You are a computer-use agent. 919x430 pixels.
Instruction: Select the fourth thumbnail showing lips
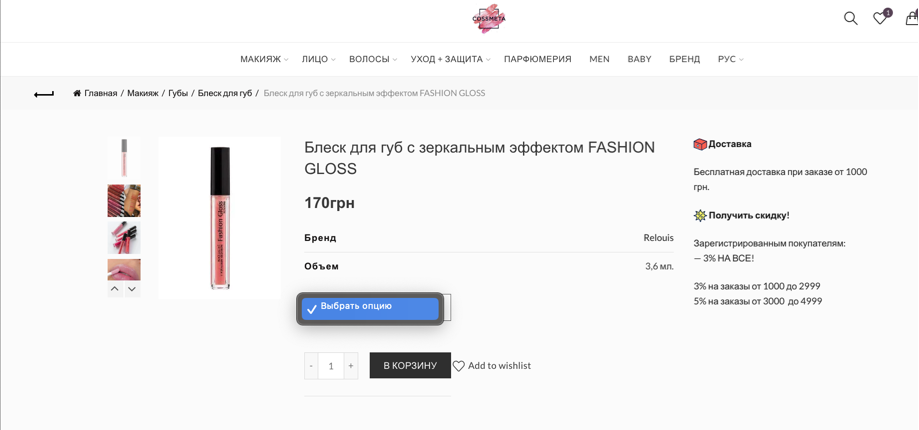(124, 269)
